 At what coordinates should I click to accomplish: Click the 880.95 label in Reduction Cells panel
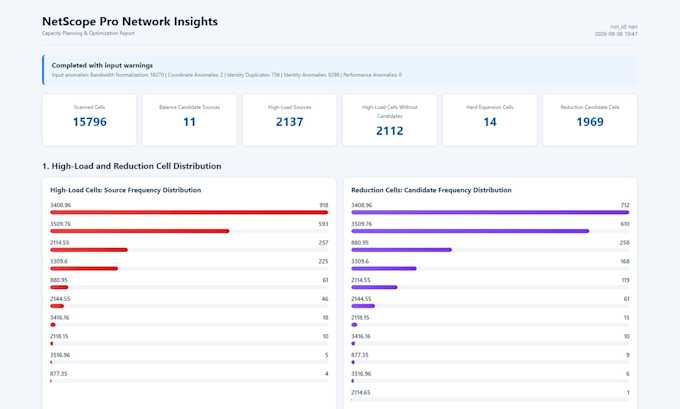point(360,242)
